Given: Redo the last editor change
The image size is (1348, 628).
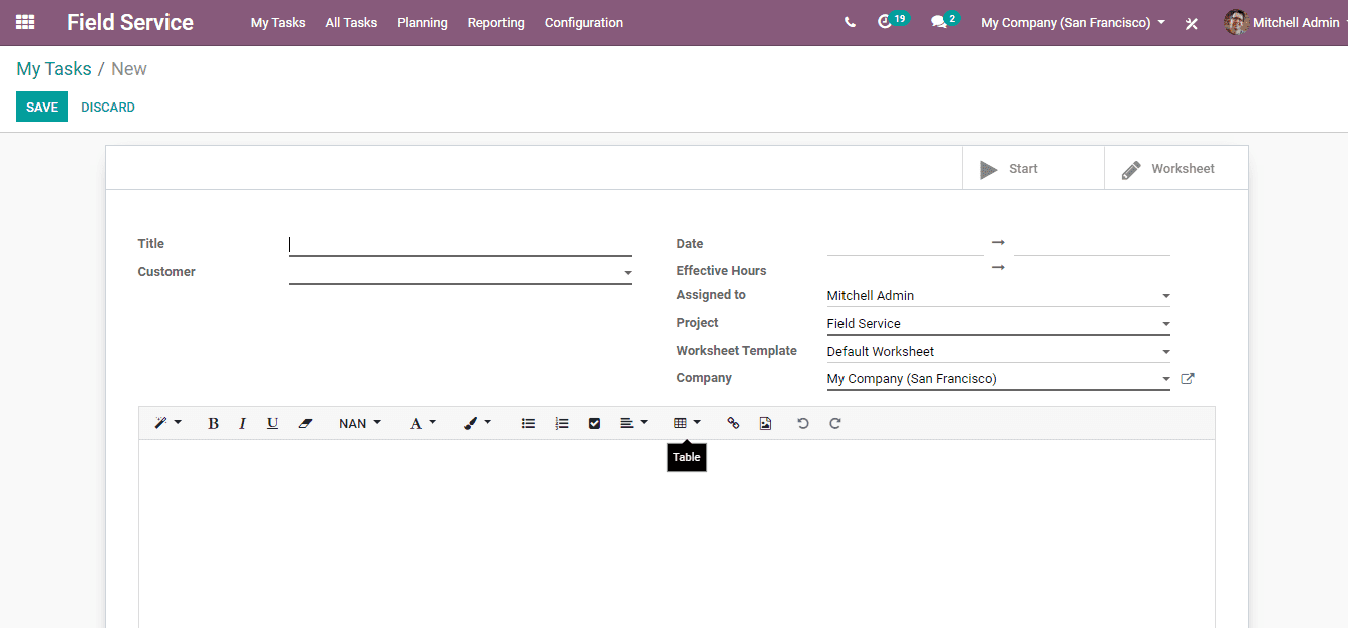Looking at the screenshot, I should click(x=835, y=423).
